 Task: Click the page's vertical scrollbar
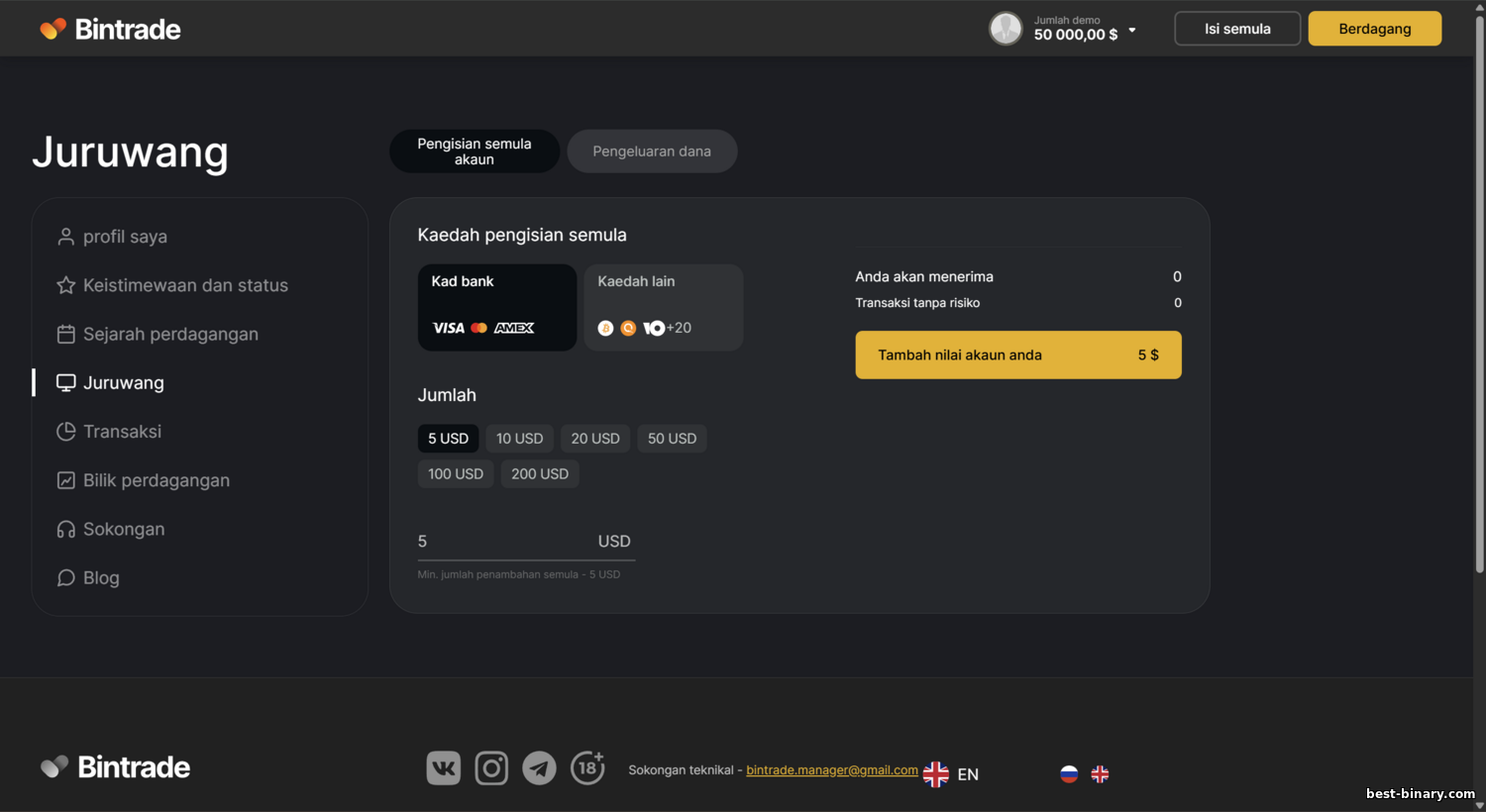(x=1479, y=297)
